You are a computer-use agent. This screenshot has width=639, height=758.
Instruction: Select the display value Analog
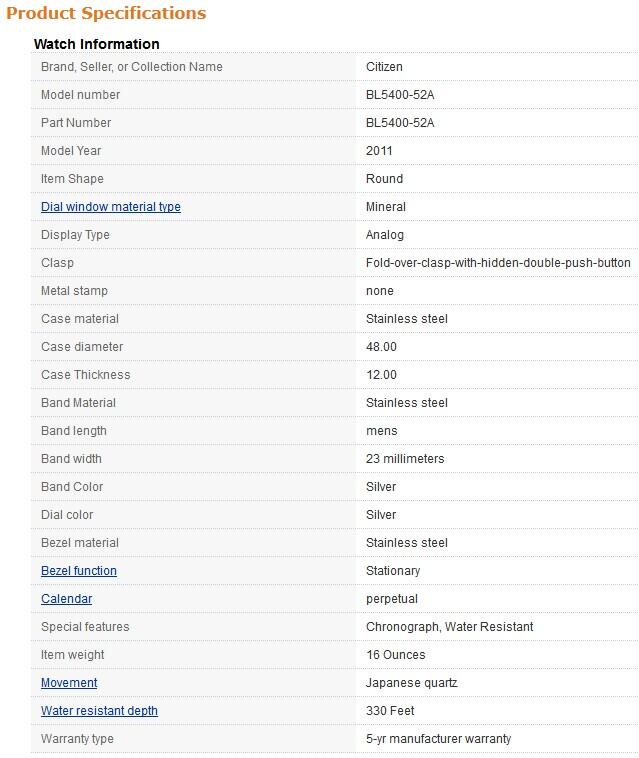[x=385, y=235]
